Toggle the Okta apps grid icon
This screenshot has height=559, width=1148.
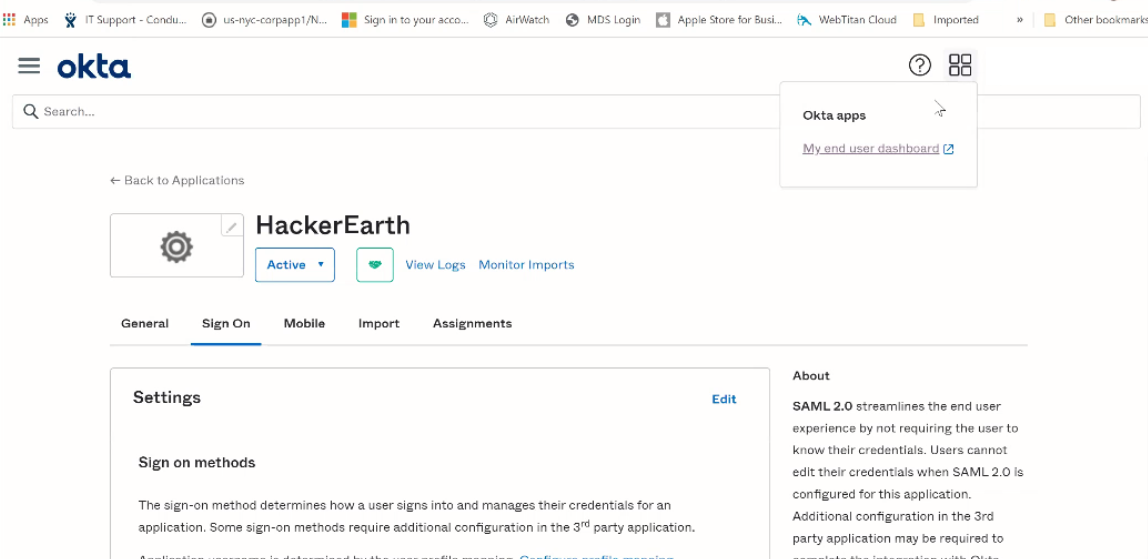point(960,65)
